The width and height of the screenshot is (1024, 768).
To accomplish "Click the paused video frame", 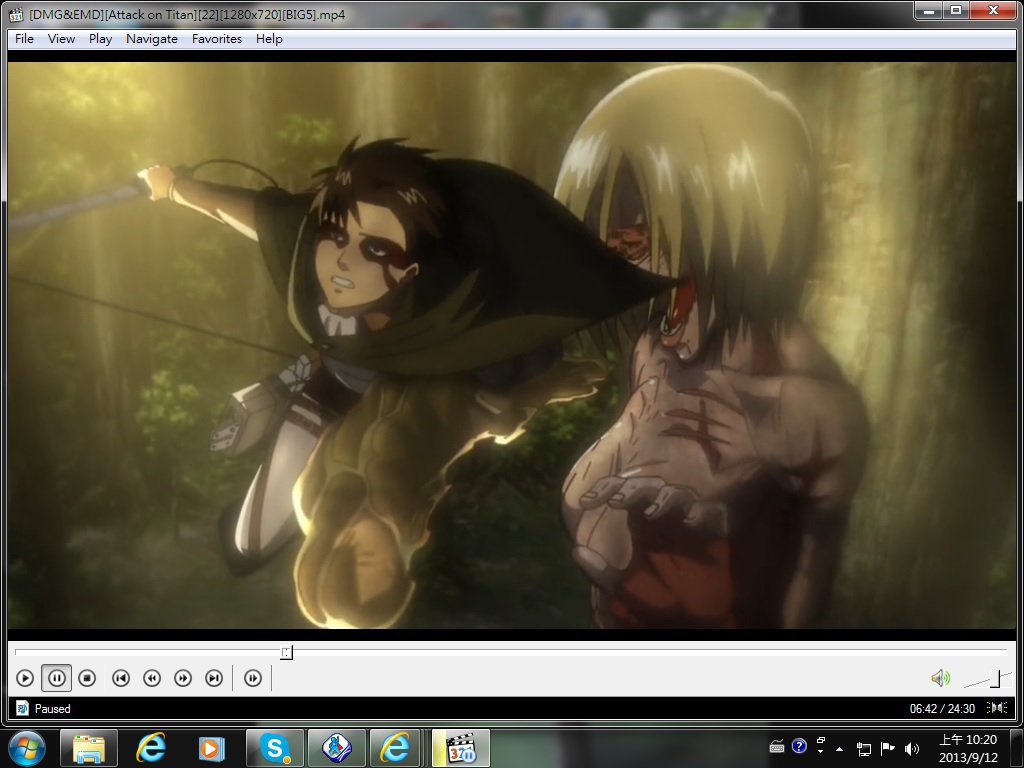I will 512,345.
